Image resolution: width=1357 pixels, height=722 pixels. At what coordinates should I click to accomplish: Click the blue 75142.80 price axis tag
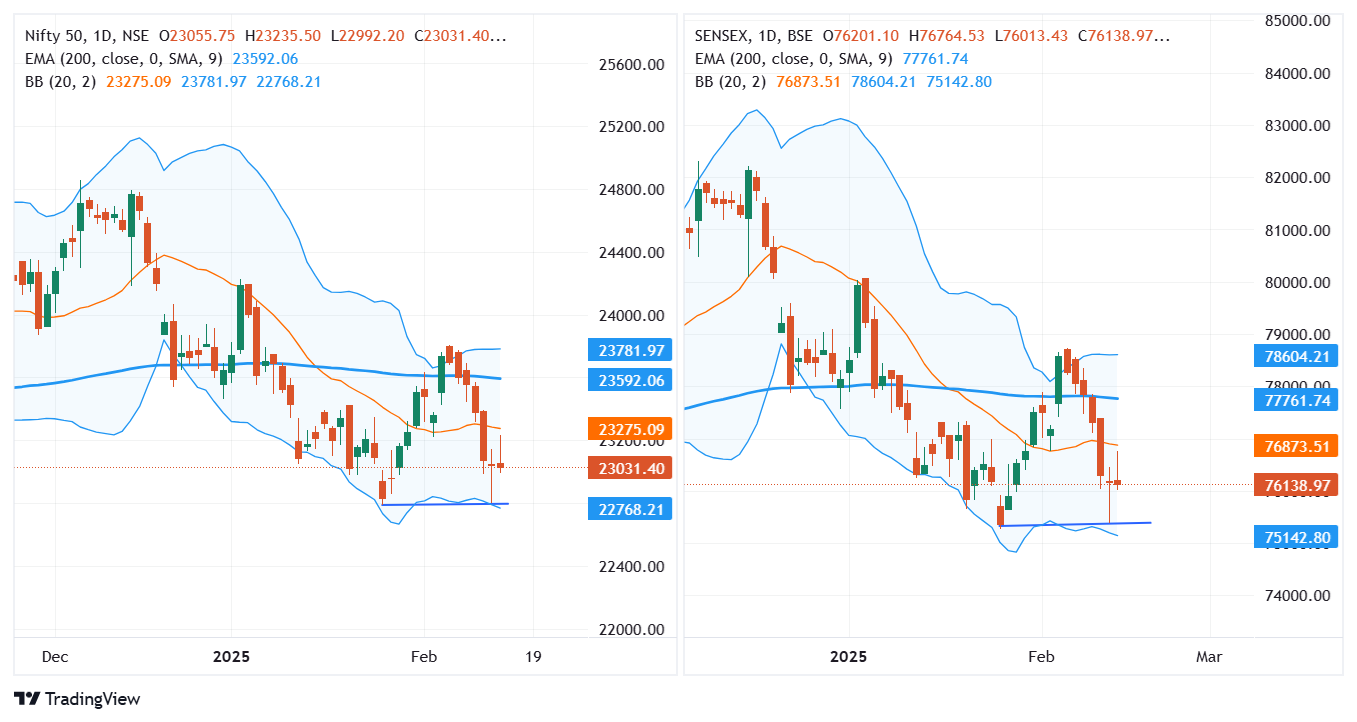(1297, 537)
